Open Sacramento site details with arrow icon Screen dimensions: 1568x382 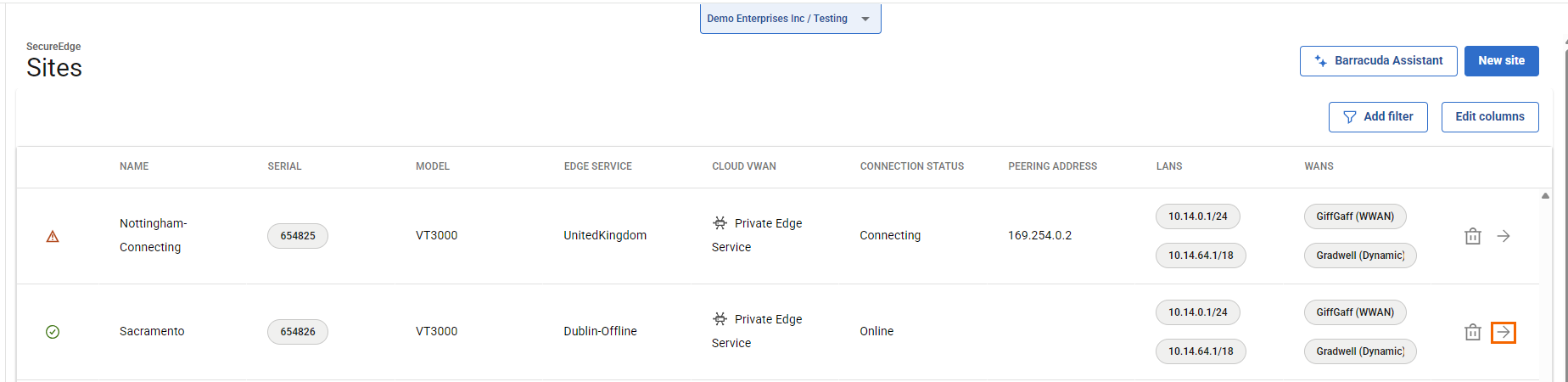(1503, 332)
